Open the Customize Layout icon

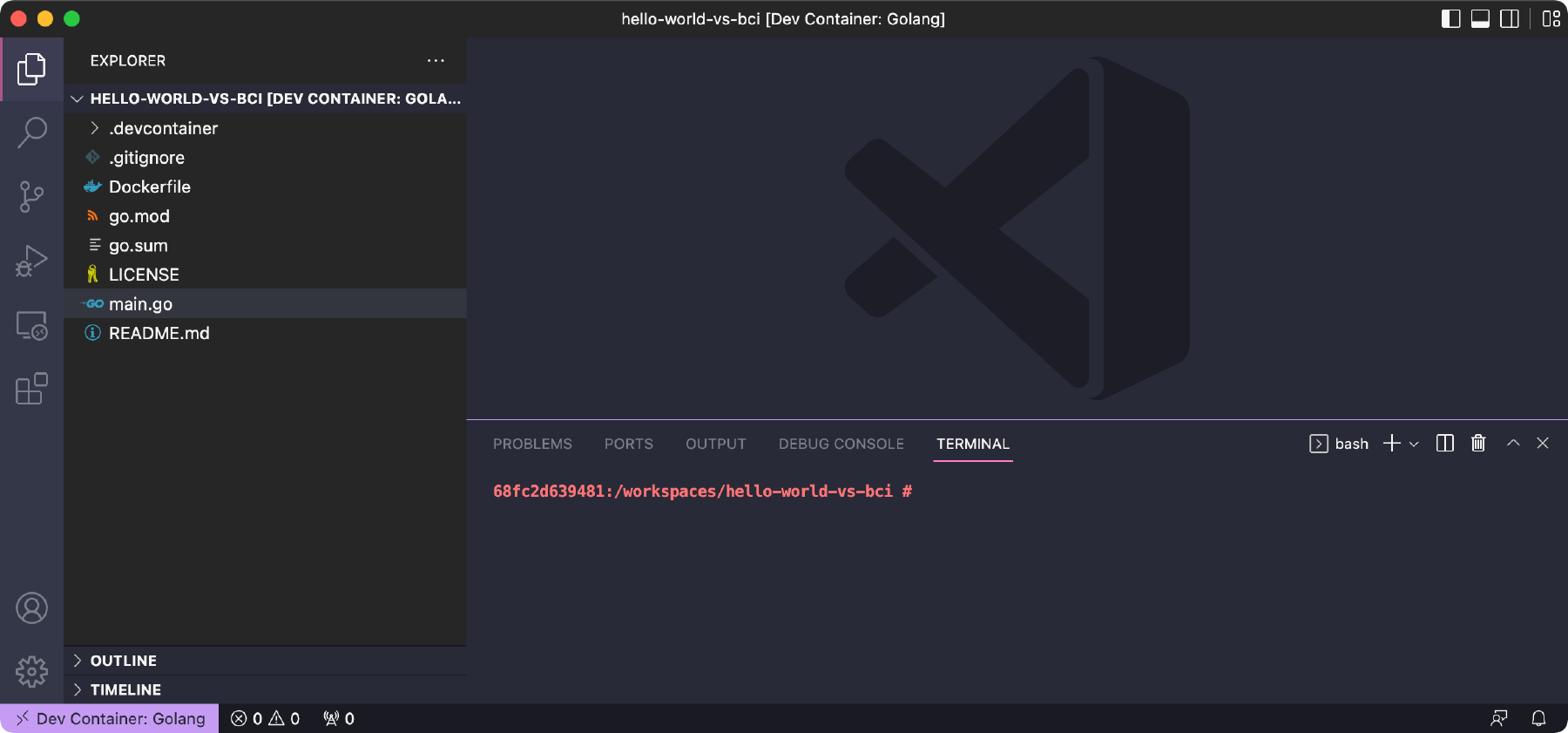click(1551, 18)
